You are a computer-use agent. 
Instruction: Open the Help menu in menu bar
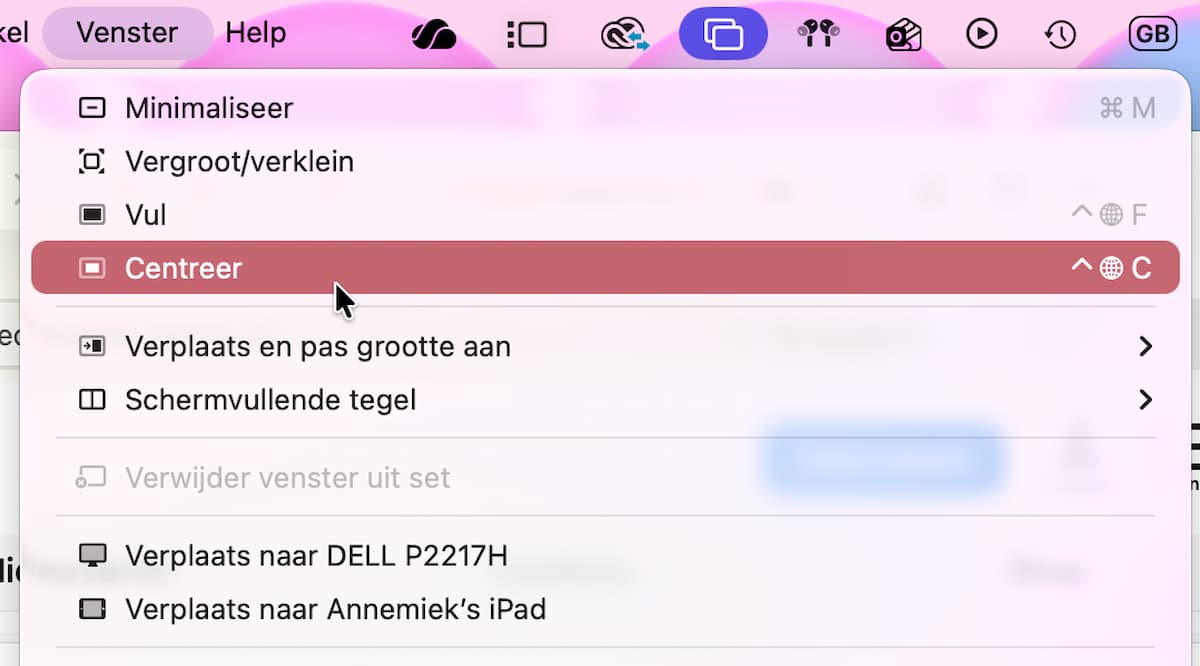(x=256, y=33)
